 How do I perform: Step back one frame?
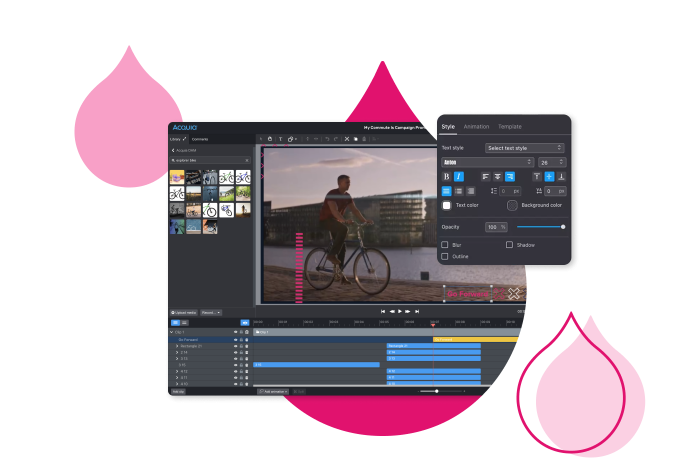point(392,311)
